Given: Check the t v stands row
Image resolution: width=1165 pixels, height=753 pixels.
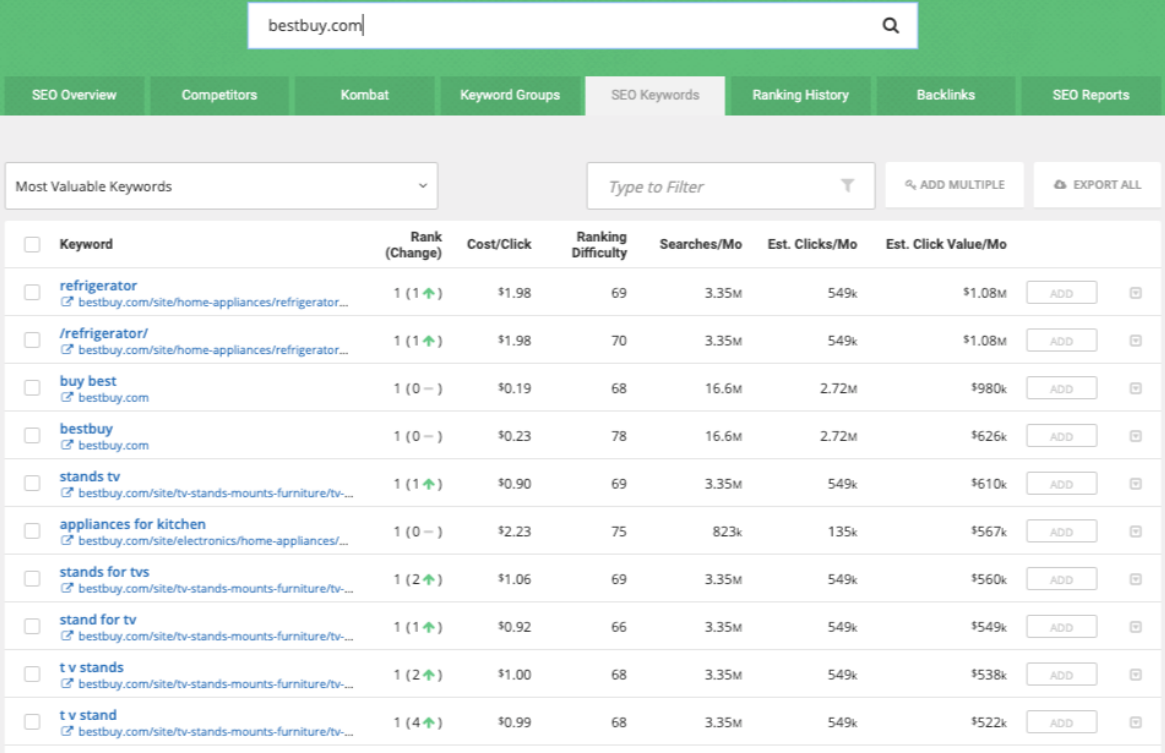Looking at the screenshot, I should [32, 673].
